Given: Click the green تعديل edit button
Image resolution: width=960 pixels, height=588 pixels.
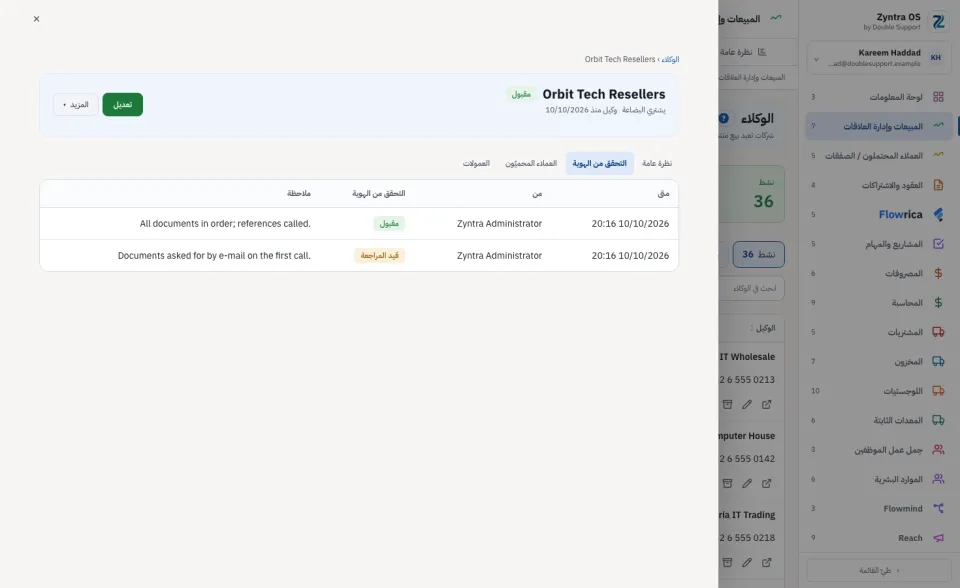Looking at the screenshot, I should tap(122, 105).
